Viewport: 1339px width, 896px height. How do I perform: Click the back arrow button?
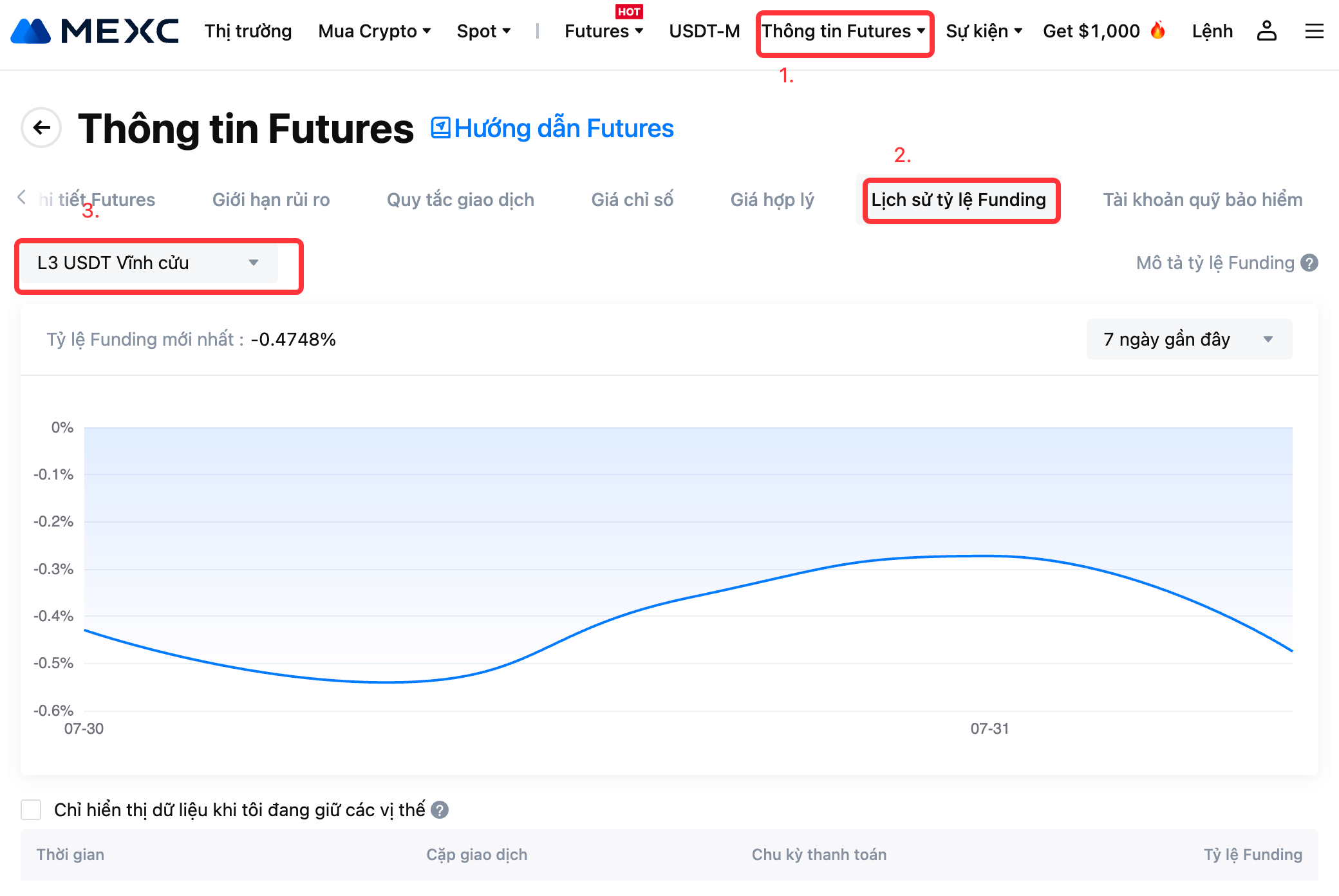coord(41,127)
